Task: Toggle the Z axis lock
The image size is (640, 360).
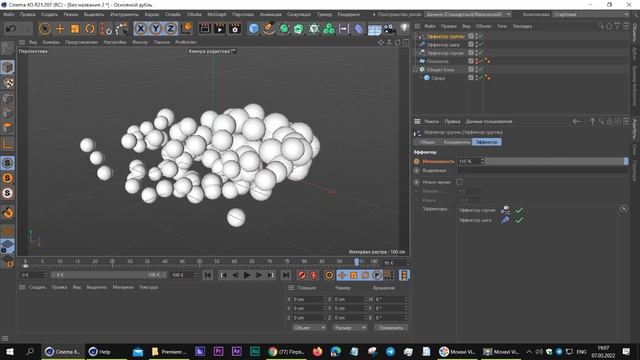Action: point(171,29)
